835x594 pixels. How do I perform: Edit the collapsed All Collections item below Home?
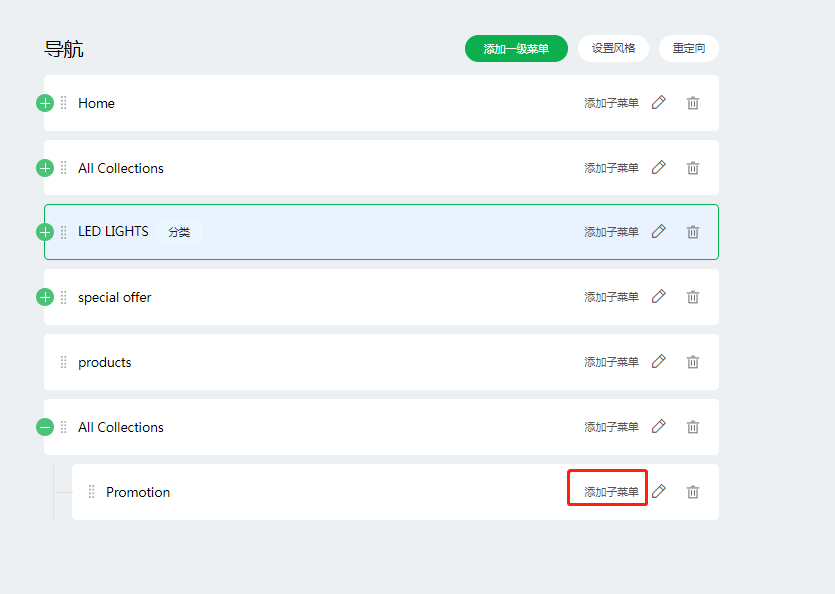(x=659, y=167)
